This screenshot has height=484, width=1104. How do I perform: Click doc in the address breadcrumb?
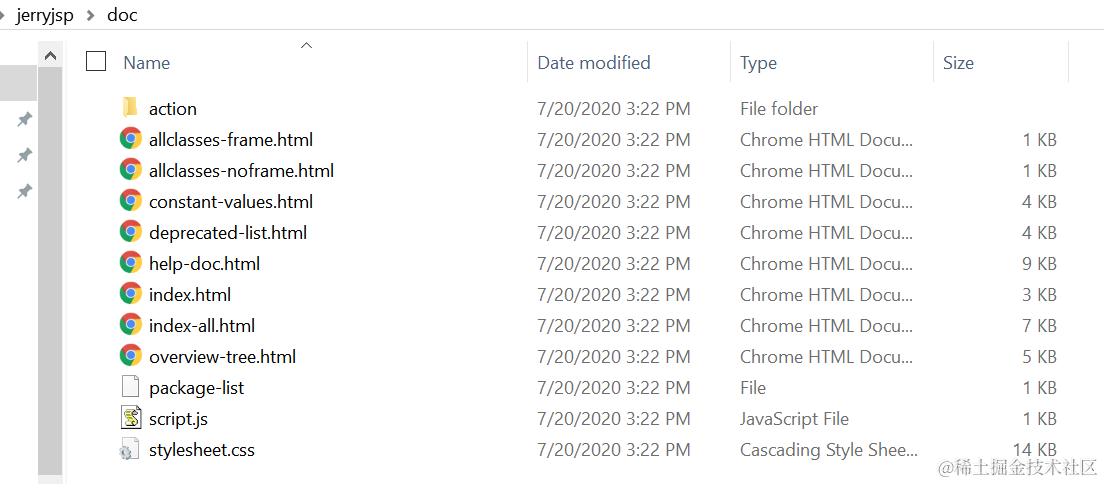pyautogui.click(x=122, y=15)
